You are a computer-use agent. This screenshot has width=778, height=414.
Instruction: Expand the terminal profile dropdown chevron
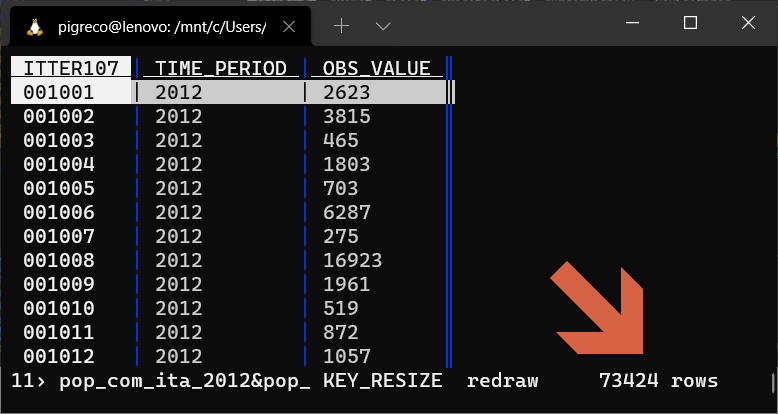(x=384, y=25)
